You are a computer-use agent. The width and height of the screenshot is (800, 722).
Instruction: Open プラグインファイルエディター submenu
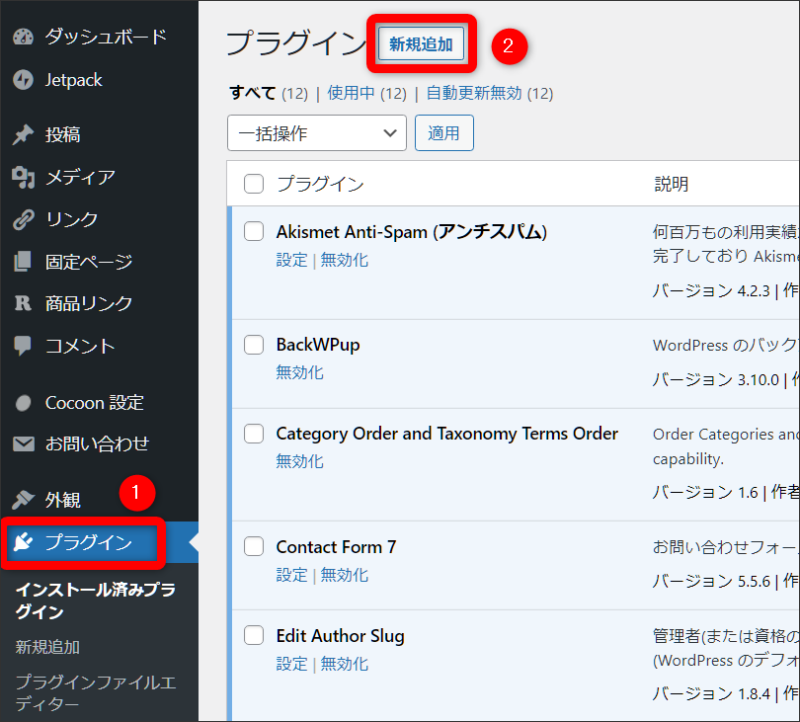click(95, 692)
